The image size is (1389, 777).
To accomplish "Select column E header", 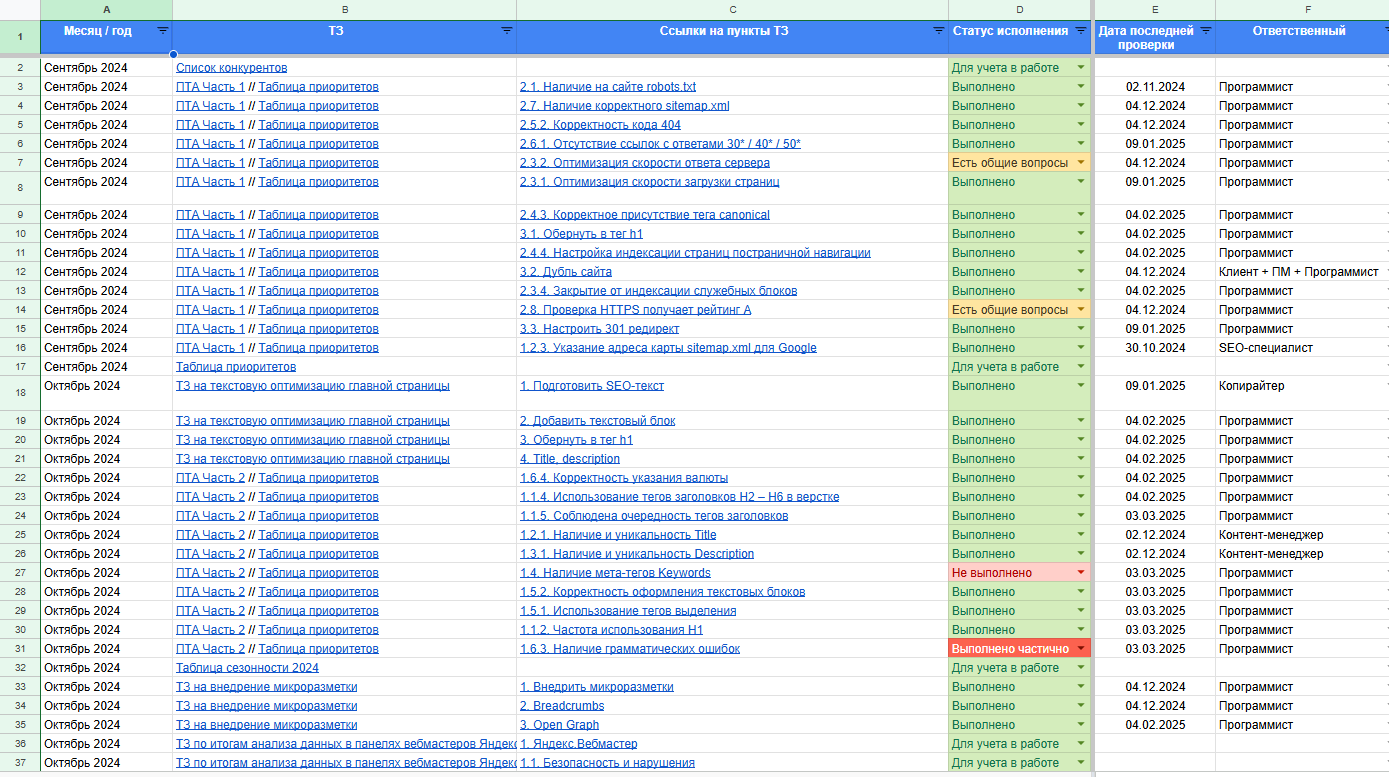I will pos(1155,10).
